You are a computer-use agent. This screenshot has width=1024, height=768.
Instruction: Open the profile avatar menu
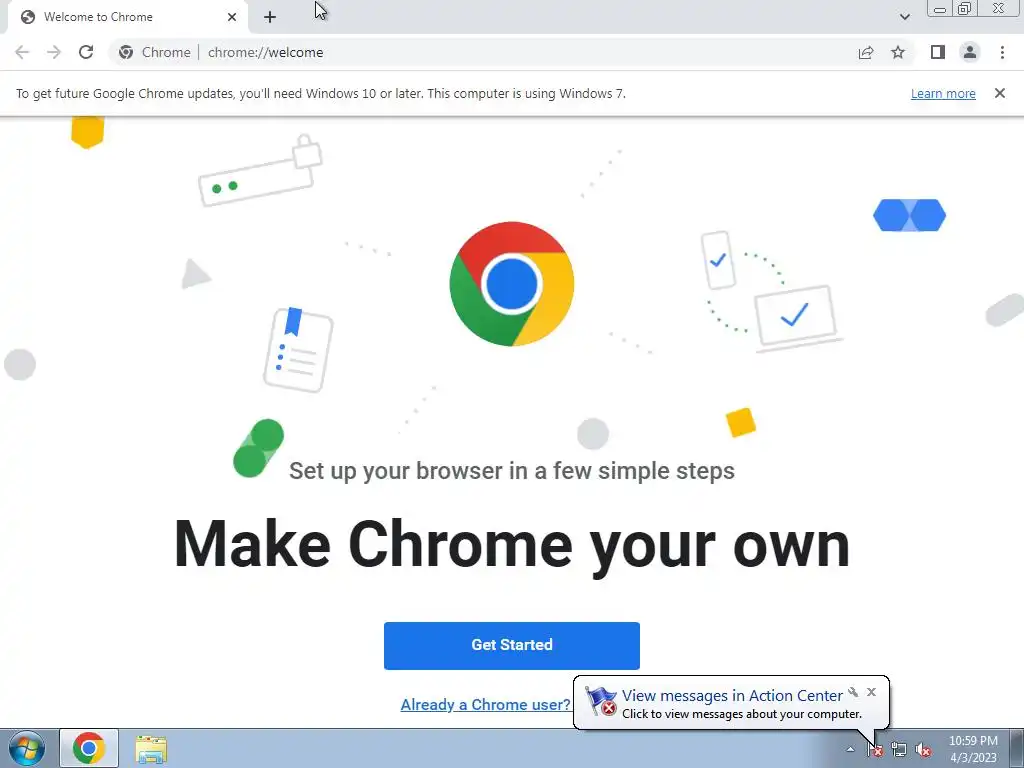[x=970, y=52]
